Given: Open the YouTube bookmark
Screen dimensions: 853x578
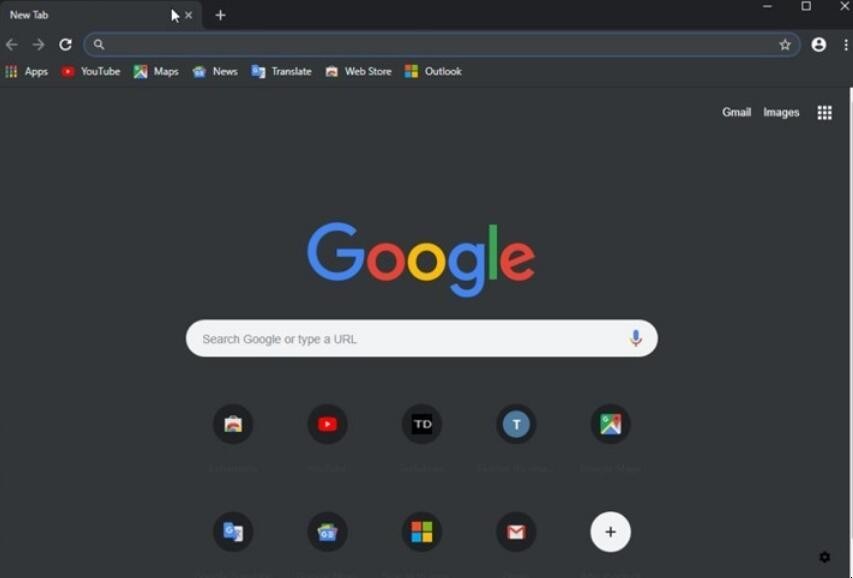Looking at the screenshot, I should (x=90, y=71).
